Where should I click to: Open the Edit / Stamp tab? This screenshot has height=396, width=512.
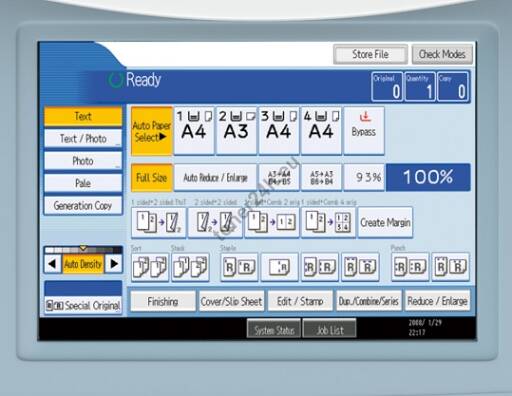click(x=300, y=302)
